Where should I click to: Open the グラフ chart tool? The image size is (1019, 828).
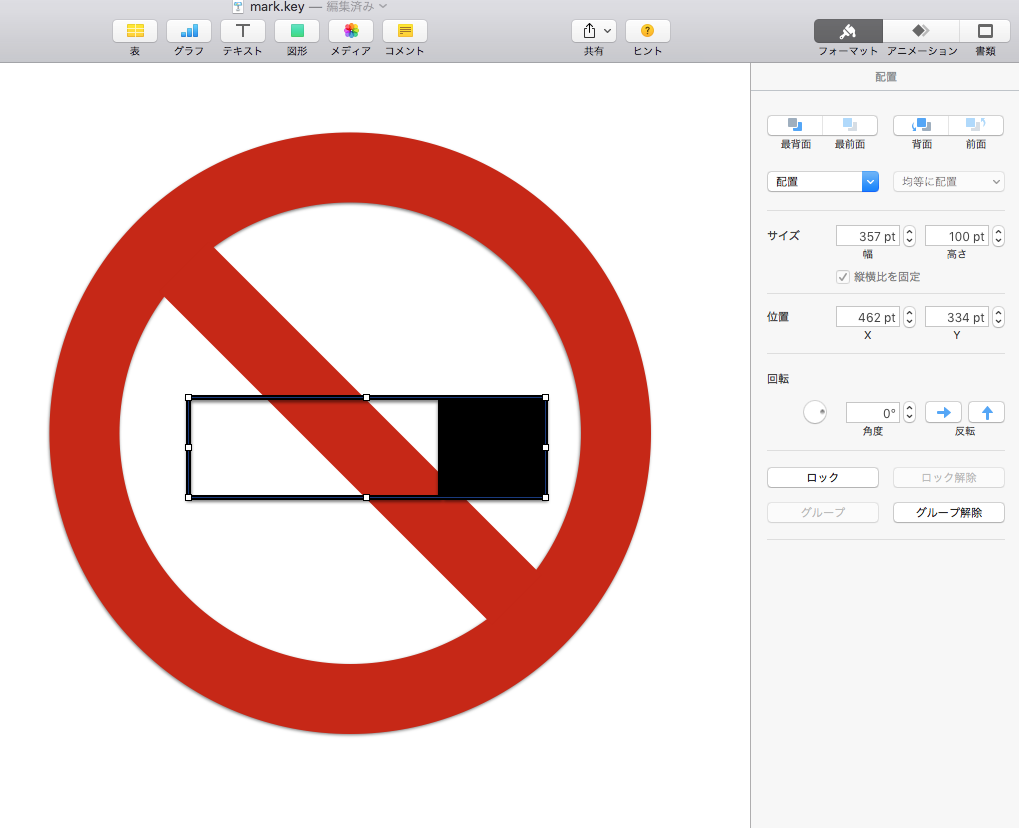(x=189, y=31)
